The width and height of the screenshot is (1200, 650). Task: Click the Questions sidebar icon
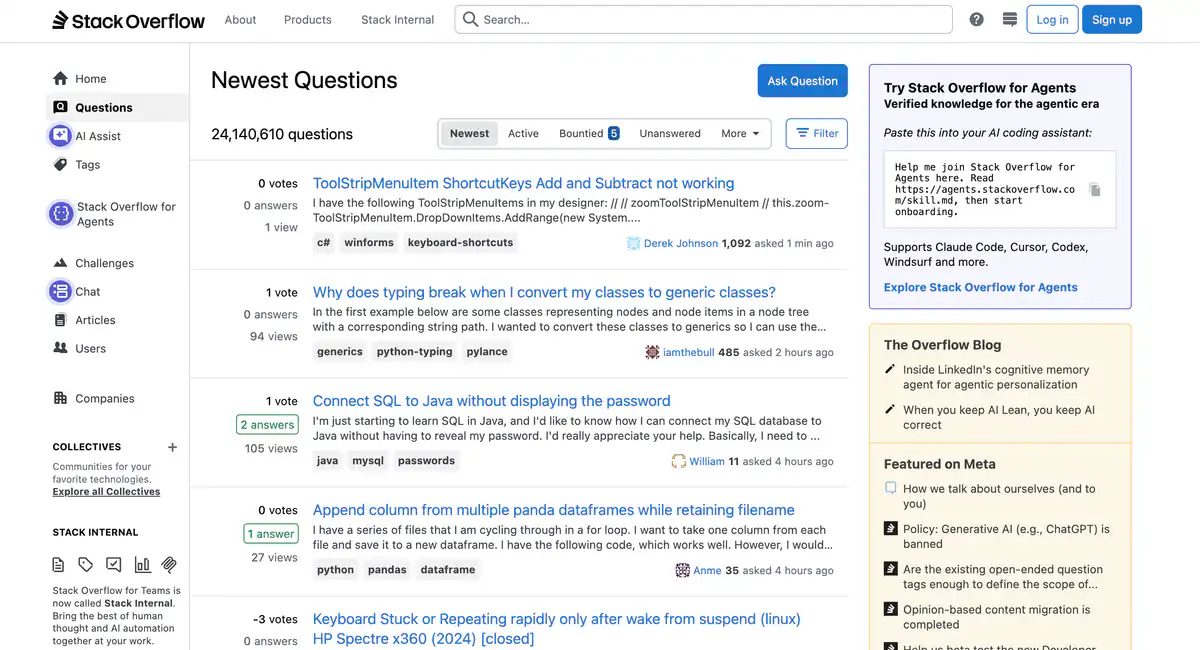click(x=60, y=107)
